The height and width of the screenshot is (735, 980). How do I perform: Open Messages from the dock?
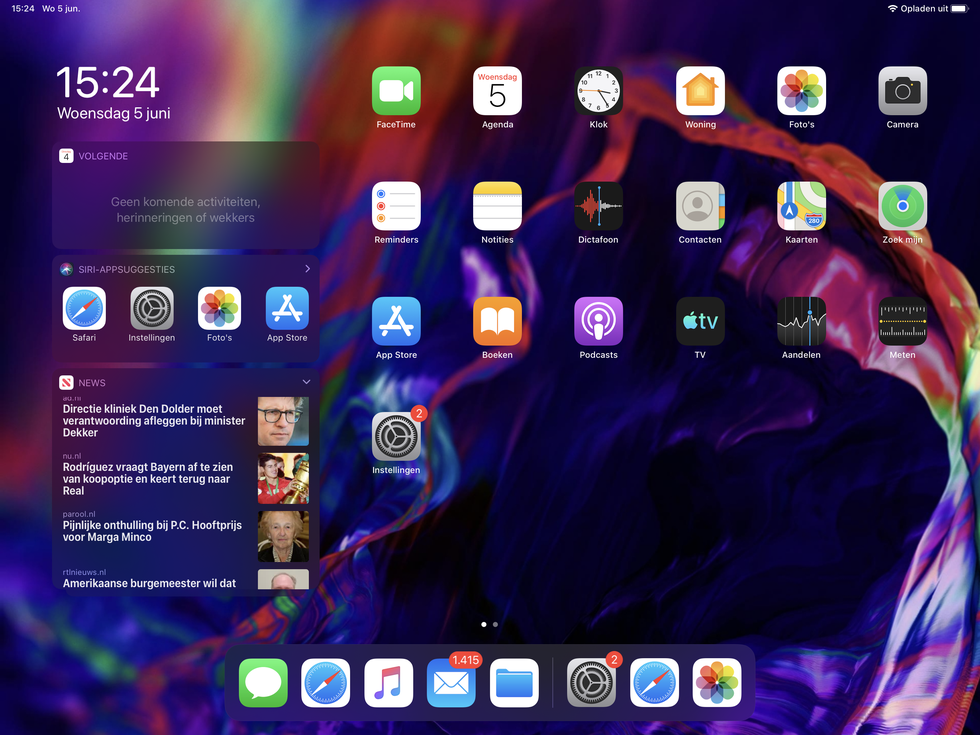point(263,682)
